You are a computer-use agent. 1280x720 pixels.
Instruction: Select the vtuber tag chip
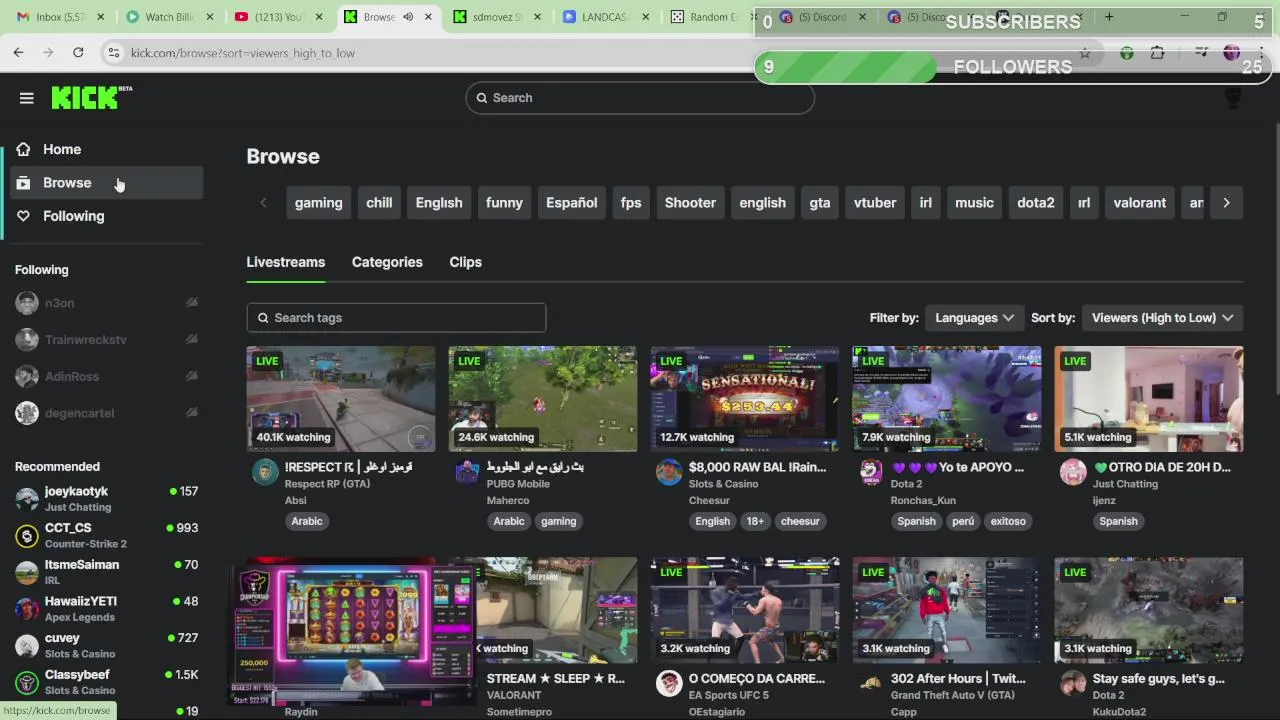tap(875, 203)
